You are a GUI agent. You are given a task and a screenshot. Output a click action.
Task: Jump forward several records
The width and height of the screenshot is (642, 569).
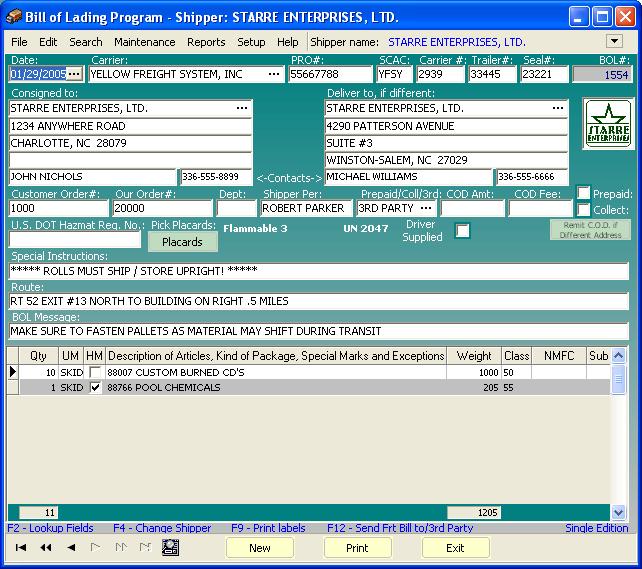121,547
